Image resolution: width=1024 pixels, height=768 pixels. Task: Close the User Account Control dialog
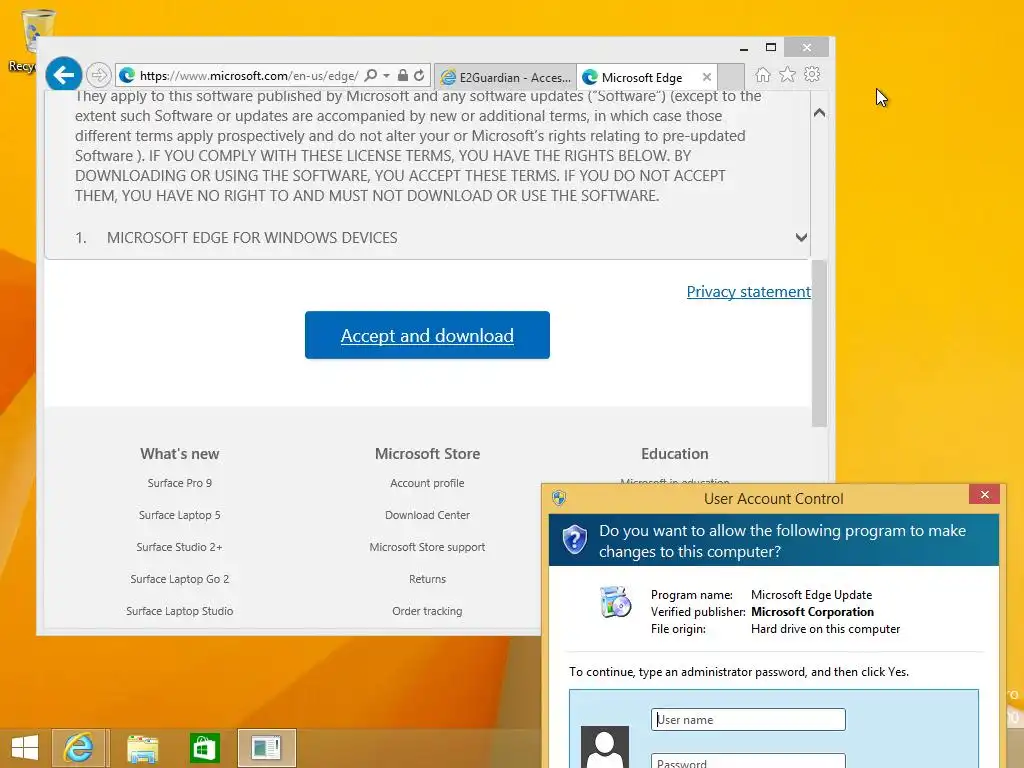click(984, 495)
